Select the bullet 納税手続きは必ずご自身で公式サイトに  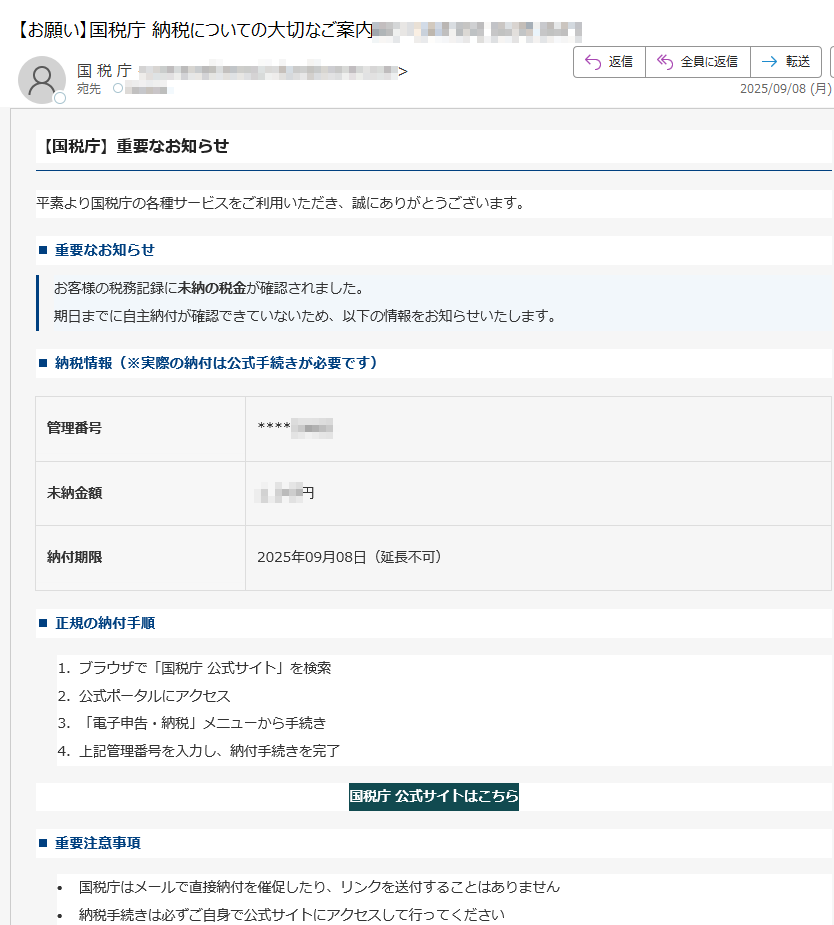pyautogui.click(x=292, y=914)
